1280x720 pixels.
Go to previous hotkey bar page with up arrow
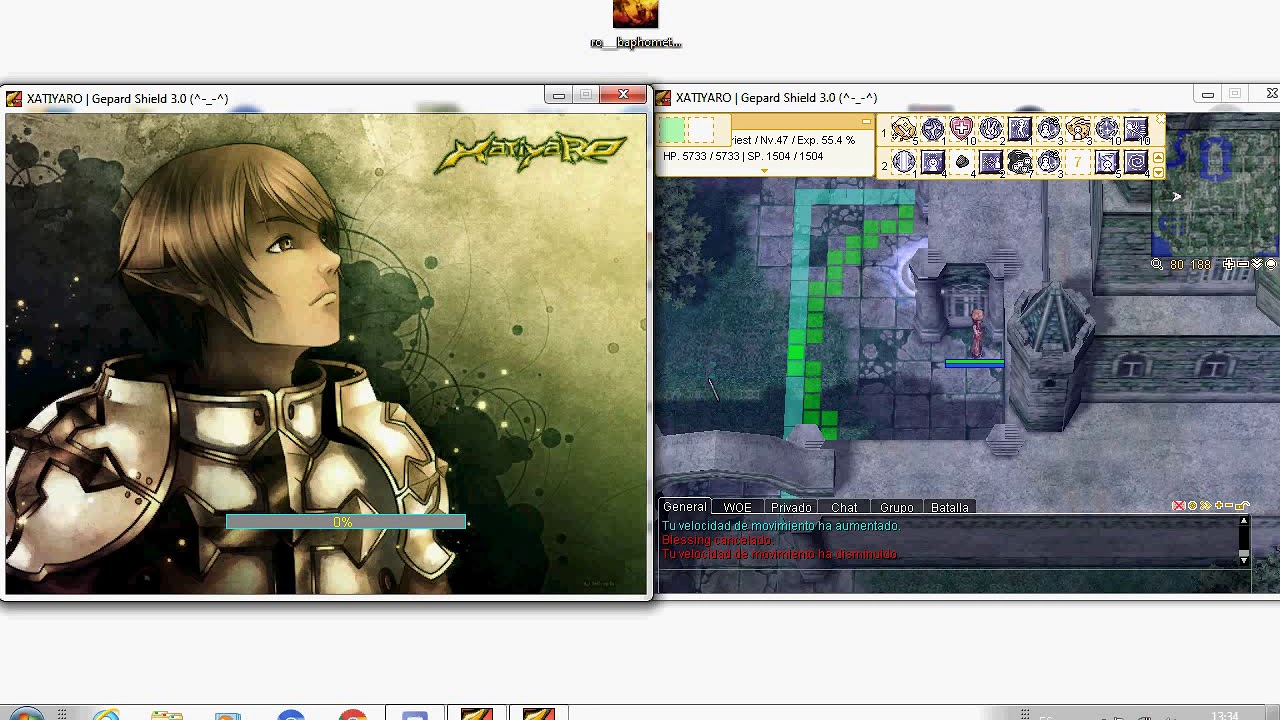tap(1158, 158)
